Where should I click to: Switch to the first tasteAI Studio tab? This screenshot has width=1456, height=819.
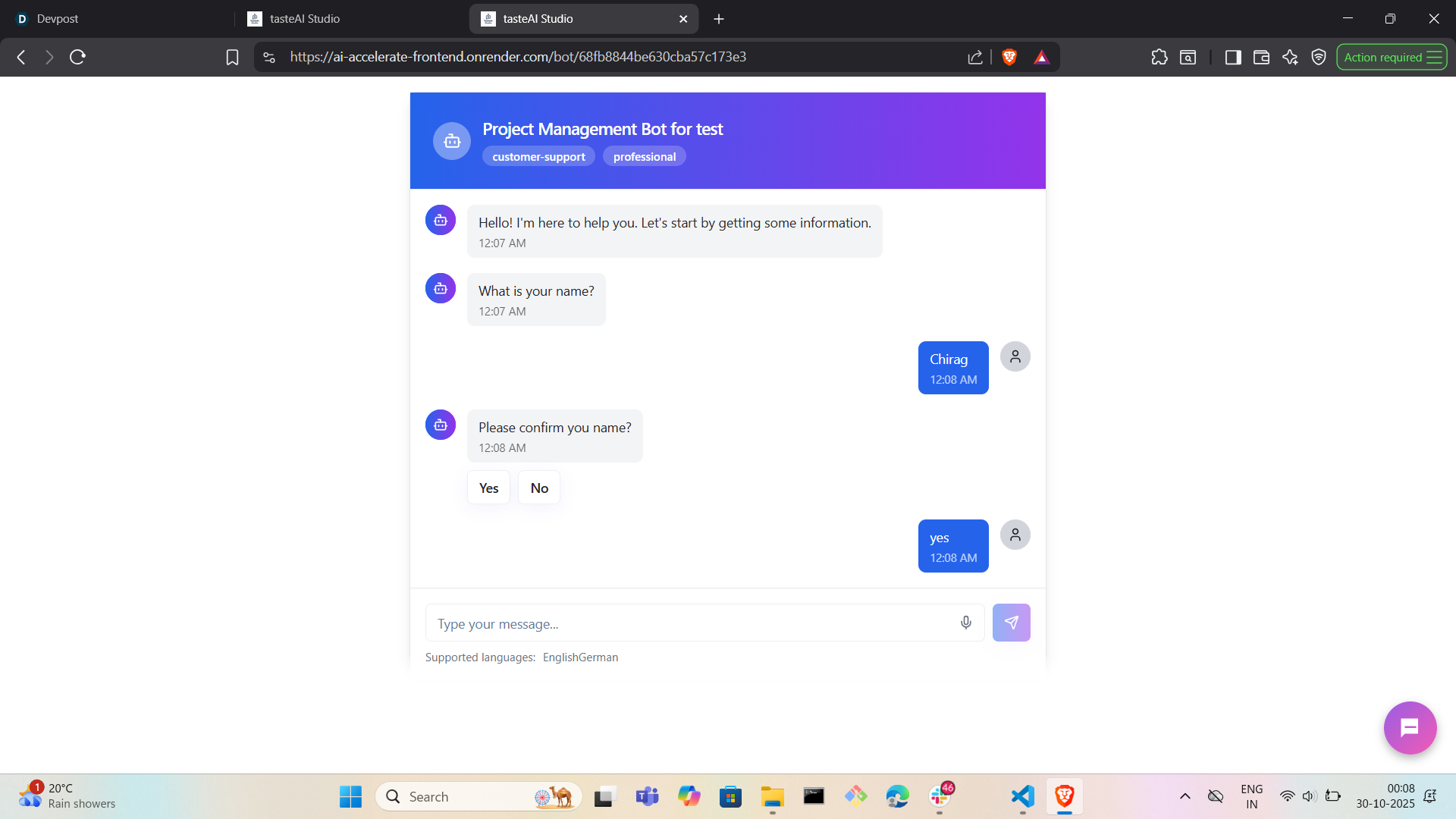304,18
